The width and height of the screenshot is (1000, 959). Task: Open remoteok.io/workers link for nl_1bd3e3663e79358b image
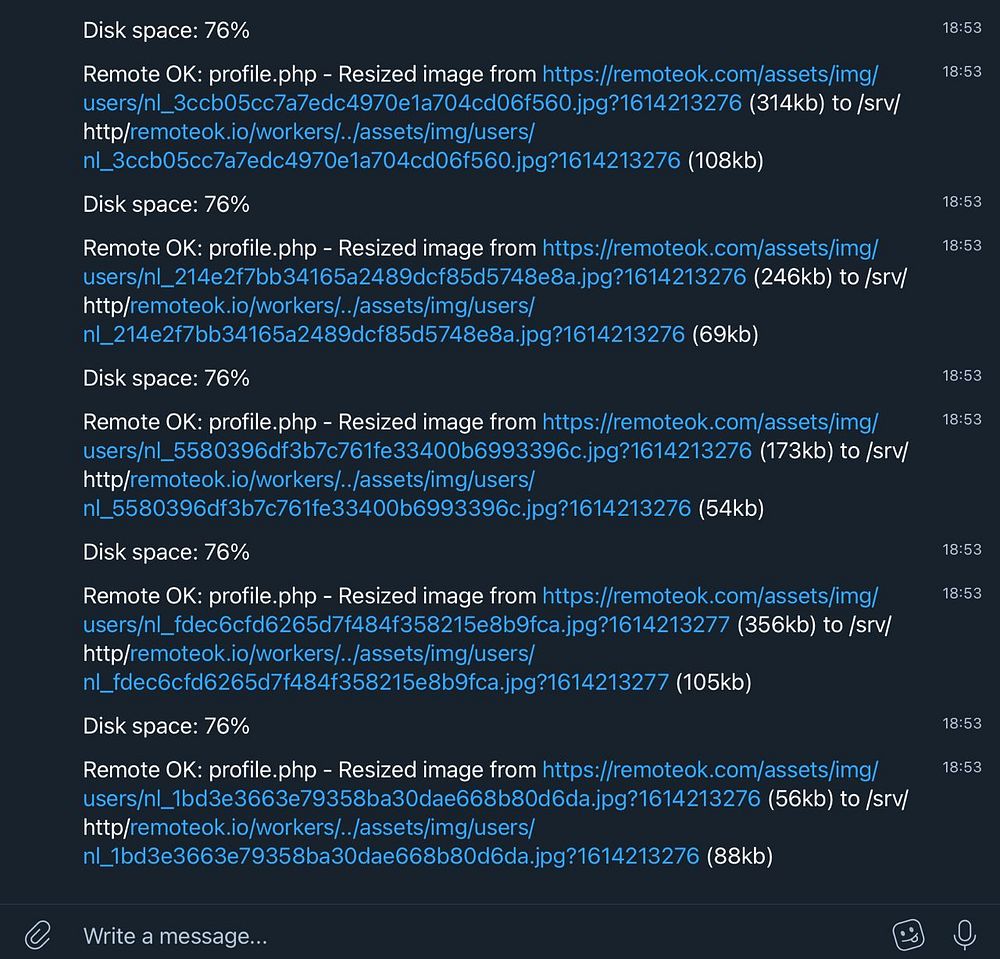(332, 828)
